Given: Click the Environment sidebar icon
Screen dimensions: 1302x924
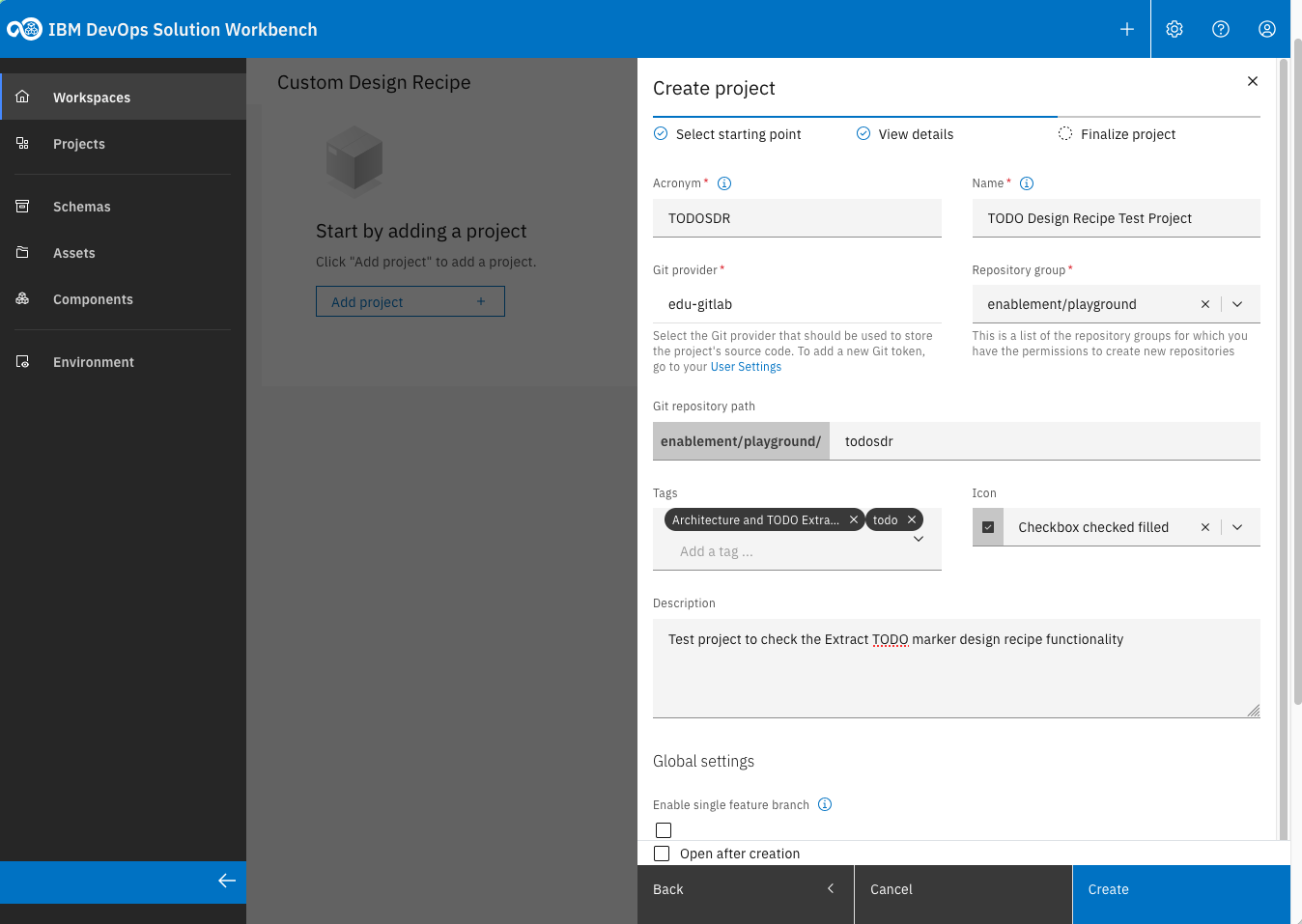Looking at the screenshot, I should click(22, 361).
